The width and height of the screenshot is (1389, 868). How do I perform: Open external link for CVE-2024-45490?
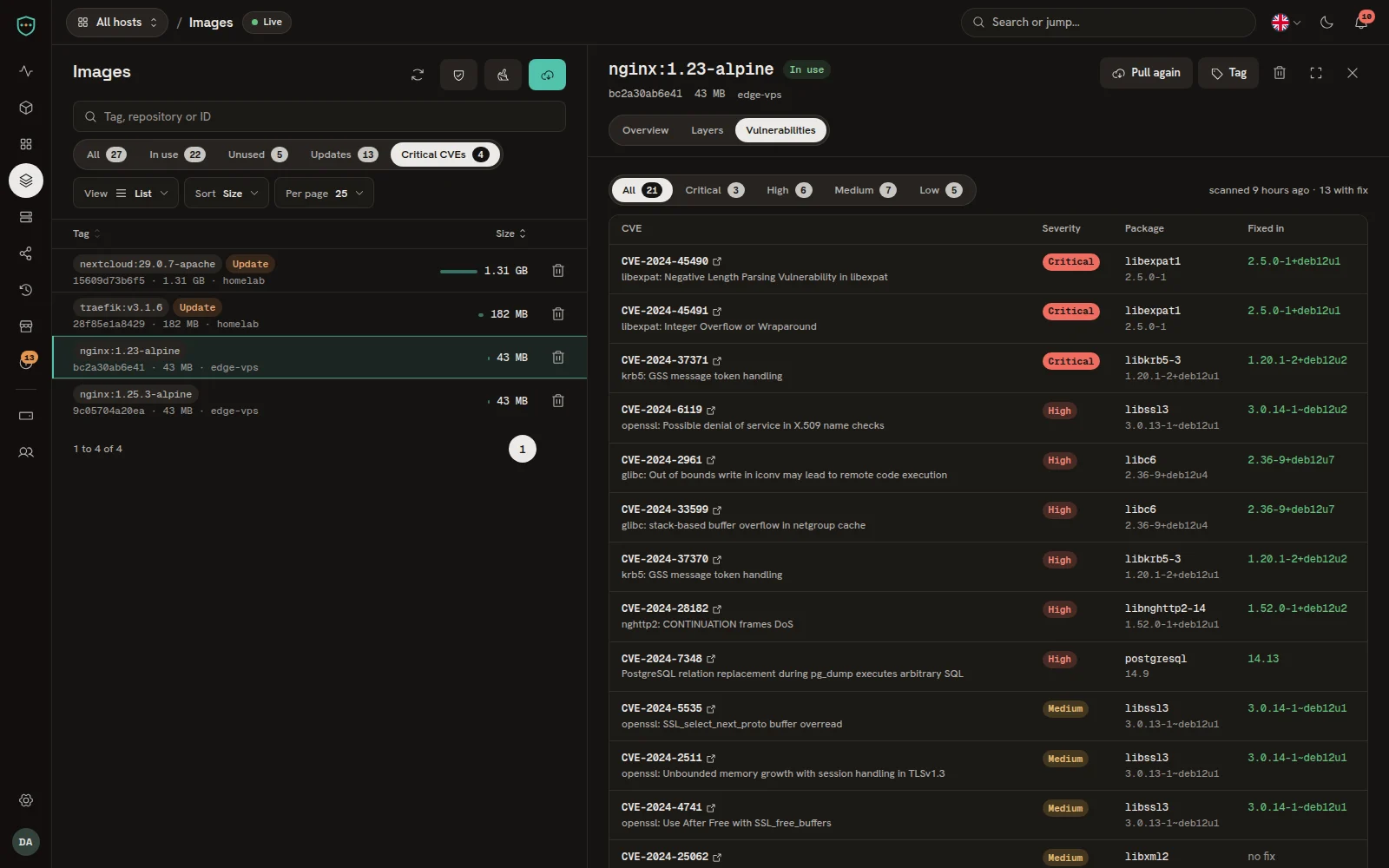coord(717,261)
